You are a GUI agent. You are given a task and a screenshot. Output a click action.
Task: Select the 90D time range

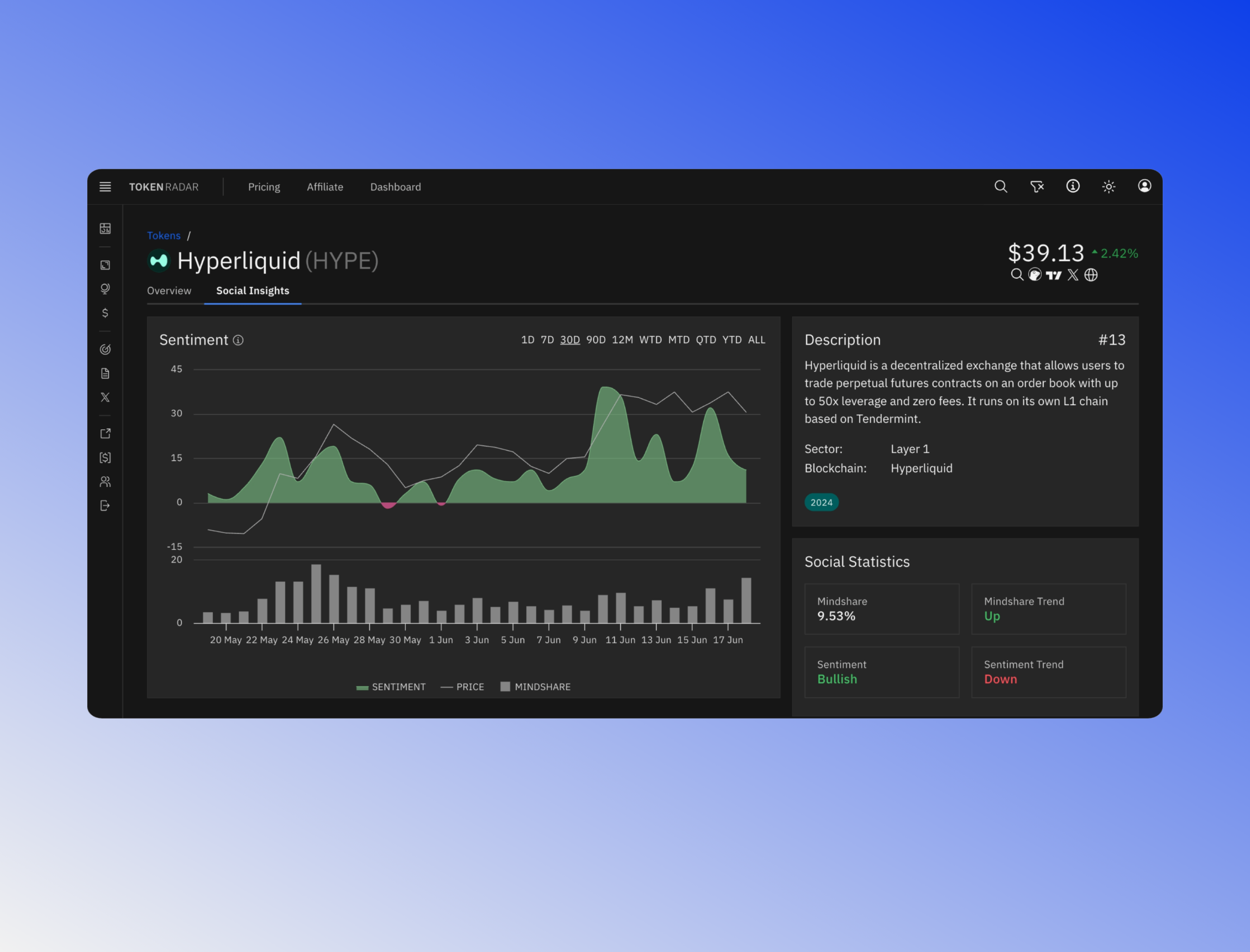coord(596,340)
